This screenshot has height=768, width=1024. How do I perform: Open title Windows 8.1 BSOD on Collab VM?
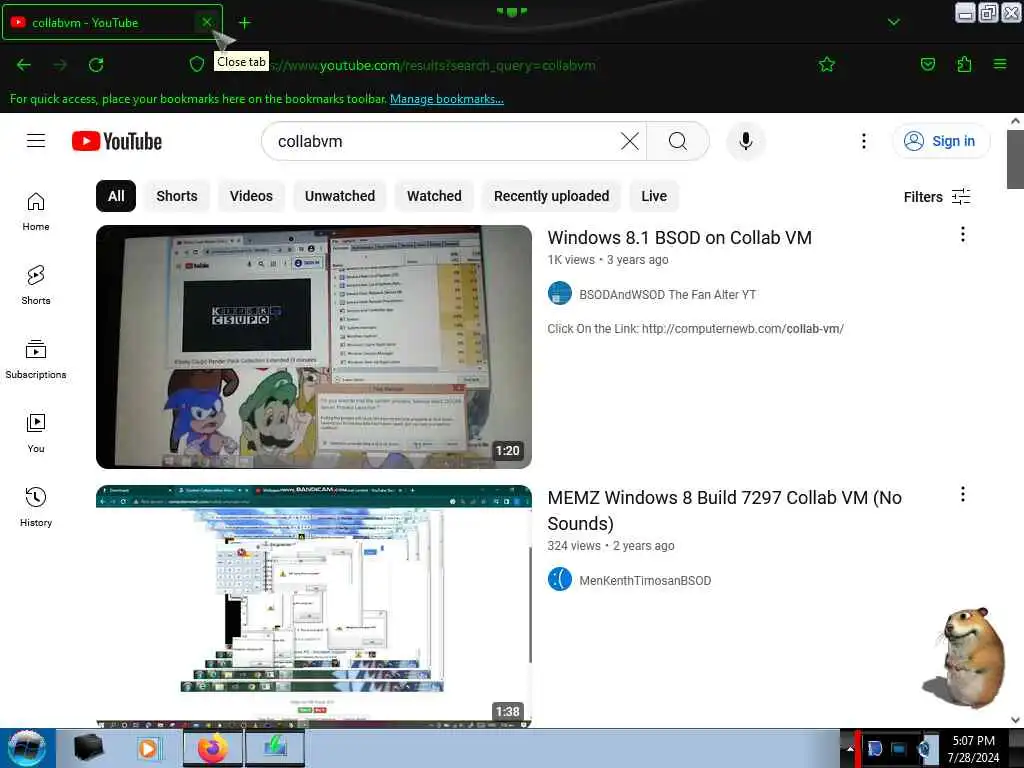[x=679, y=238]
